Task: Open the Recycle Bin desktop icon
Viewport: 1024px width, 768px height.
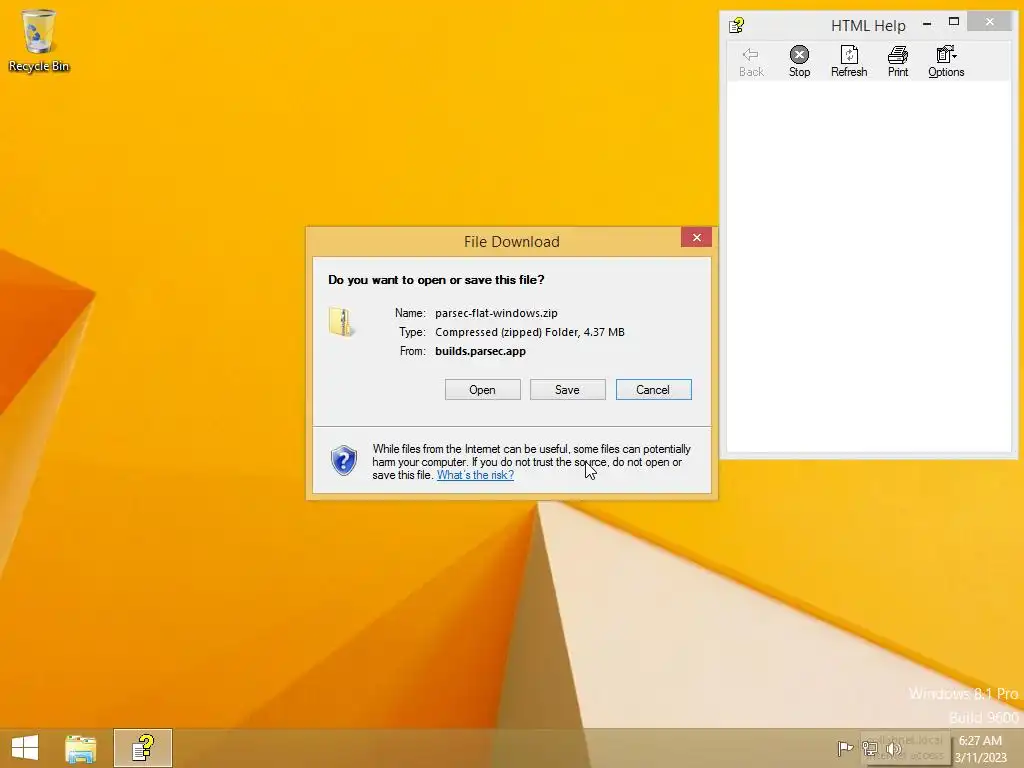Action: (39, 40)
